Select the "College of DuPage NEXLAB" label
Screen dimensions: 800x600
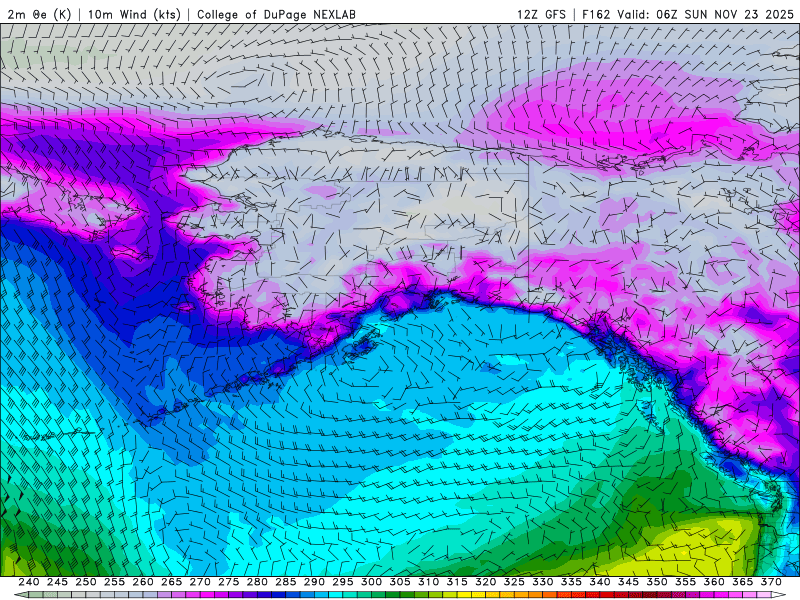pos(276,14)
